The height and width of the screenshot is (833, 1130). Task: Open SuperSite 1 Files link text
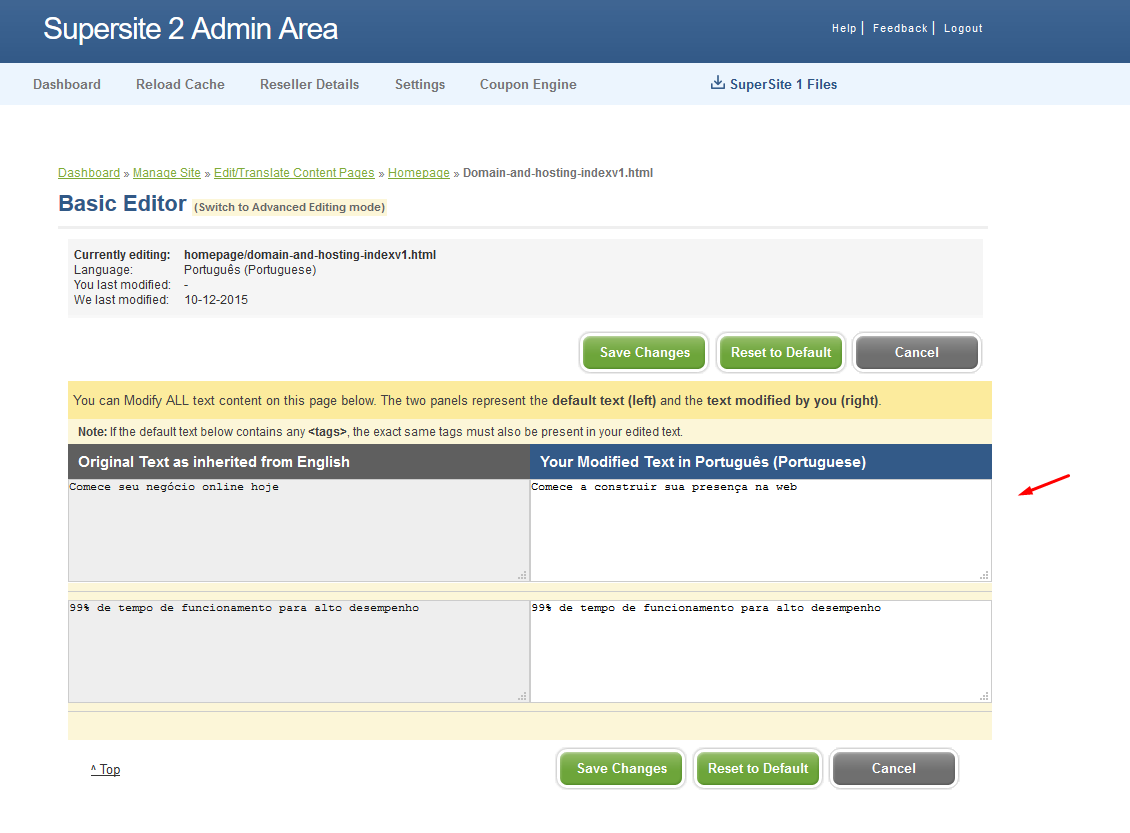[x=783, y=84]
